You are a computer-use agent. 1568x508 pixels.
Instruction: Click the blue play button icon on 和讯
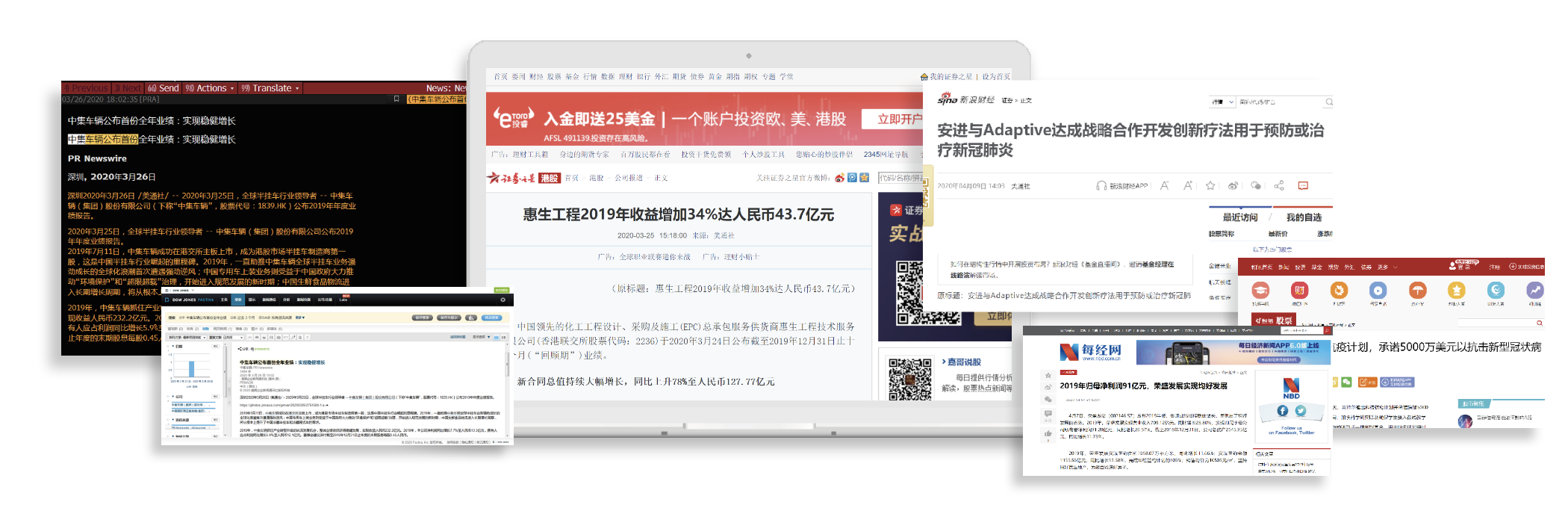[x=1378, y=290]
